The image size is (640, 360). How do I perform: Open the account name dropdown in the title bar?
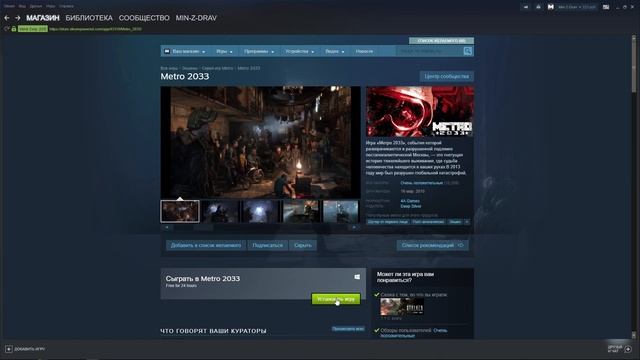[577, 7]
